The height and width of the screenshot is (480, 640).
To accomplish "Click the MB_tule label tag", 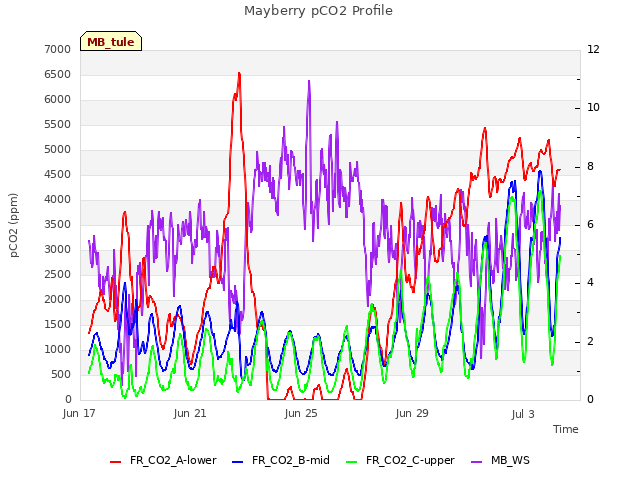I will click(x=111, y=42).
